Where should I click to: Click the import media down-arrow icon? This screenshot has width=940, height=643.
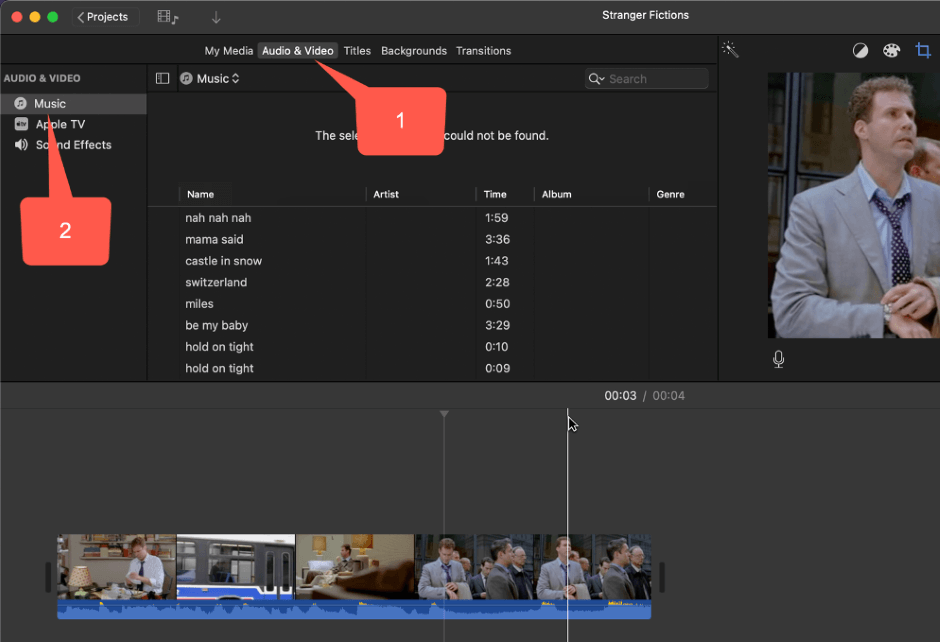pyautogui.click(x=216, y=17)
